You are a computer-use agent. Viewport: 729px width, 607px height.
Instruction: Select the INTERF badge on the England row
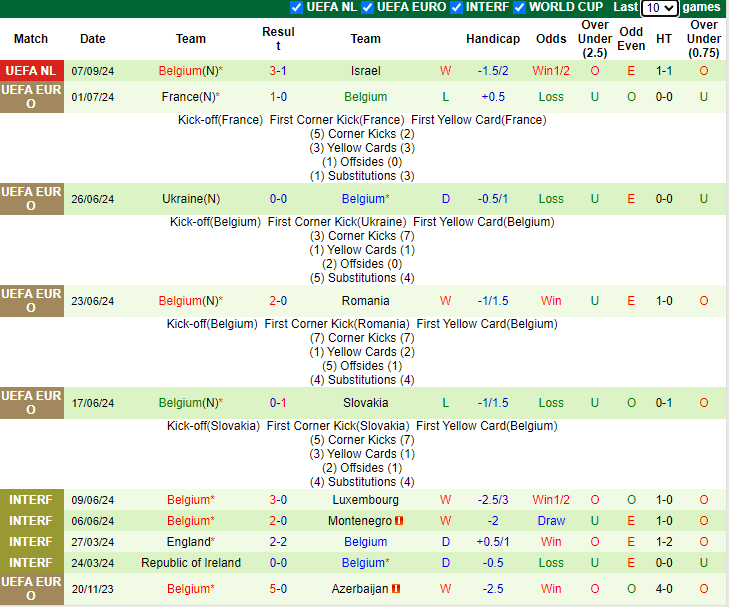[30, 542]
